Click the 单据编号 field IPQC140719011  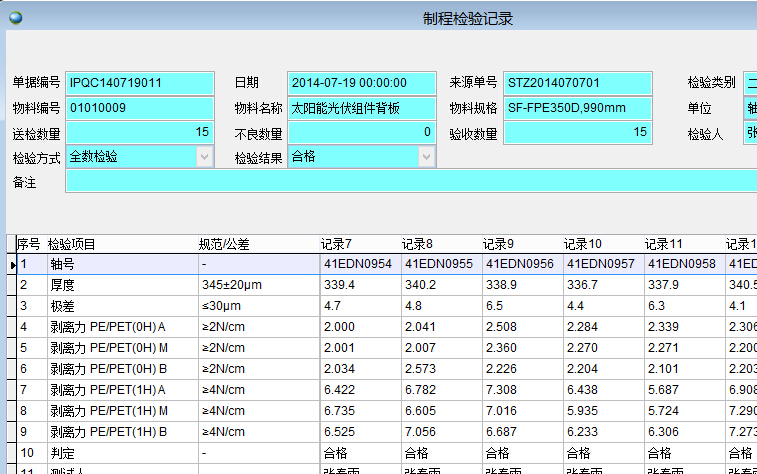[139, 83]
